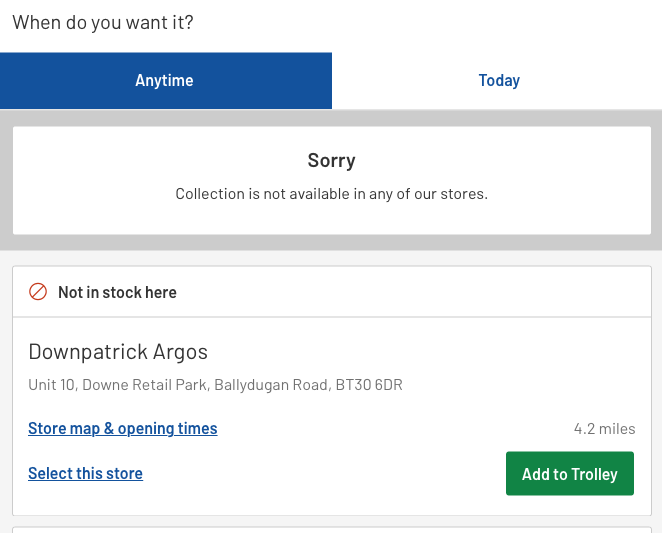Open Store map & opening times link
662x533 pixels.
pyautogui.click(x=123, y=428)
